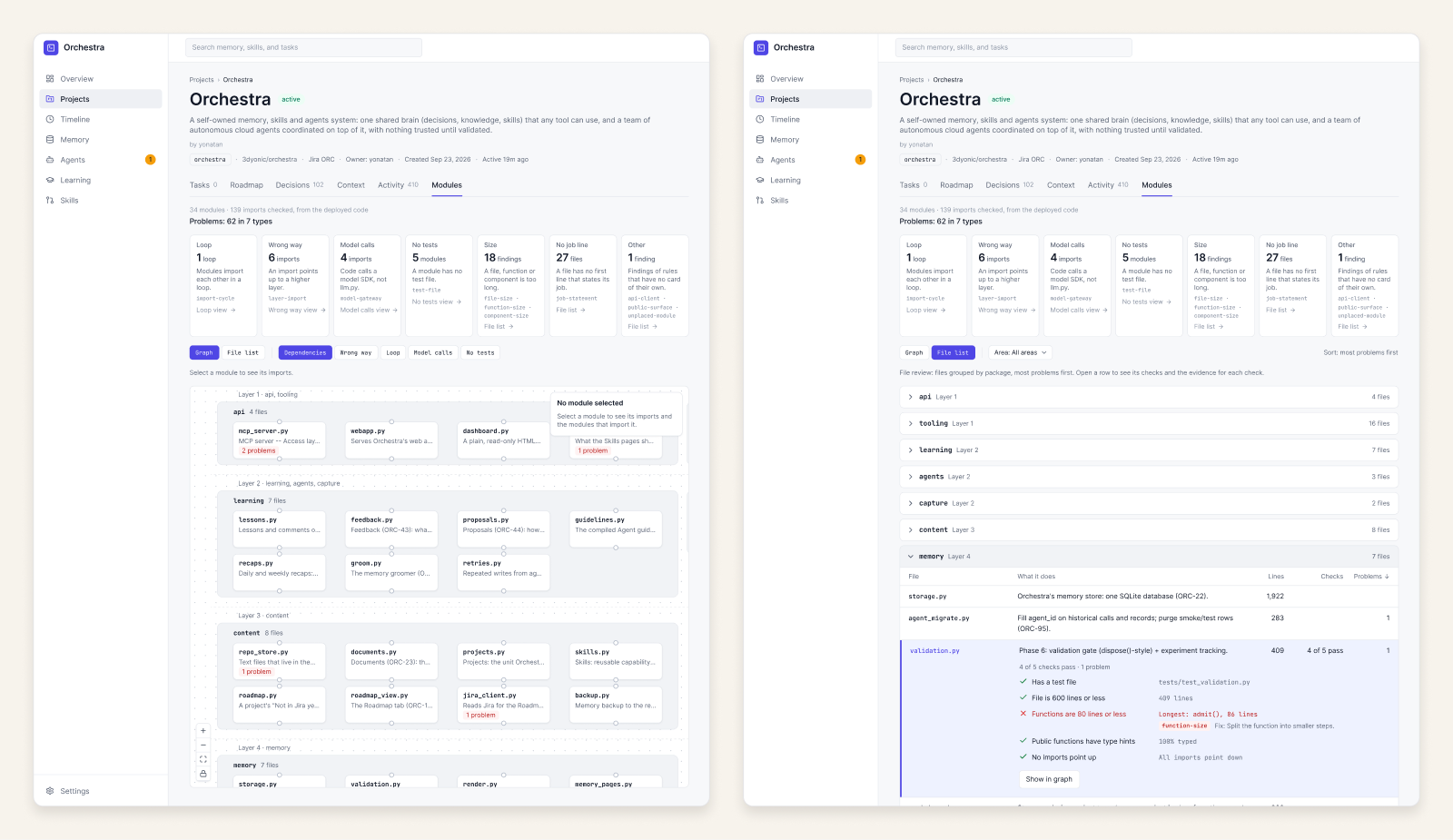
Task: Click Skills icon in left window sidebar
Action: coord(50,201)
